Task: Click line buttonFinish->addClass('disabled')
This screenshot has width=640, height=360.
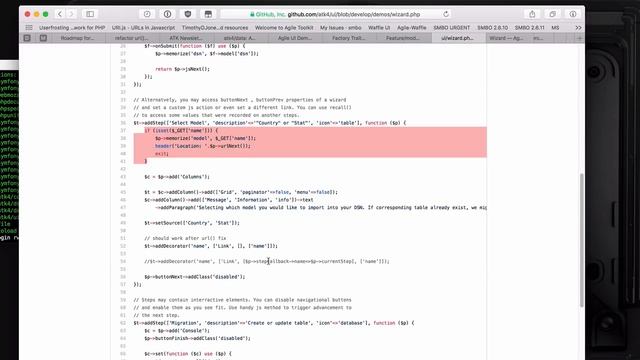Action: (x=197, y=338)
